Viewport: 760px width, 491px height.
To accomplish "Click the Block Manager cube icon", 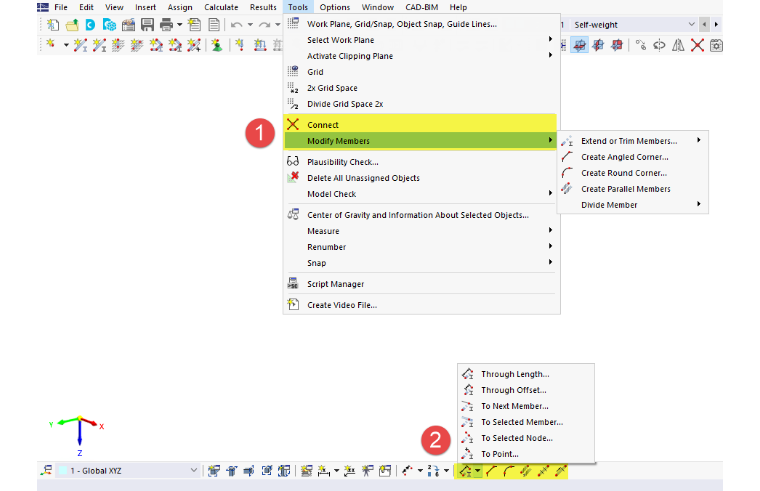I will (x=110, y=25).
